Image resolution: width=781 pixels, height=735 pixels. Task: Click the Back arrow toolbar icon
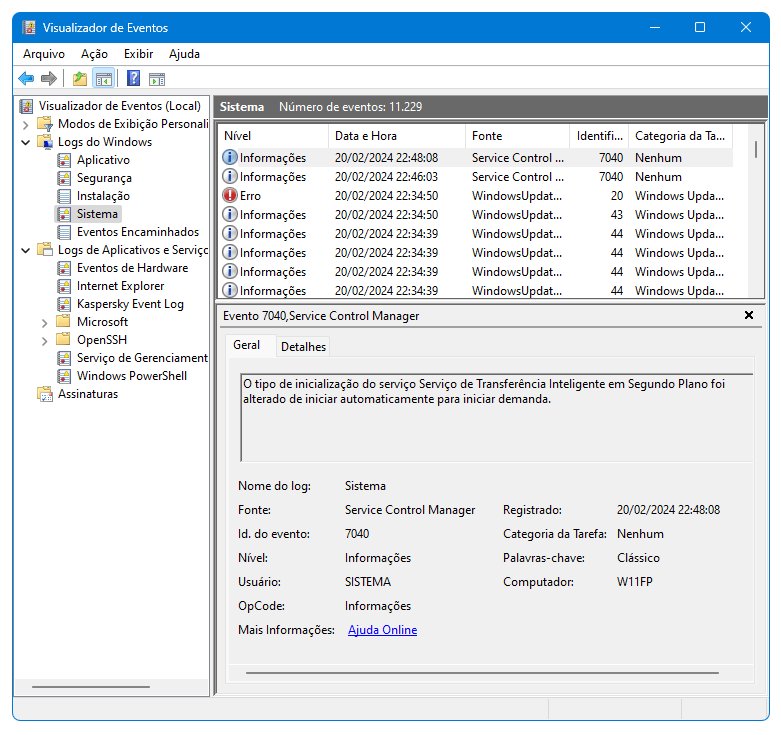tap(26, 79)
